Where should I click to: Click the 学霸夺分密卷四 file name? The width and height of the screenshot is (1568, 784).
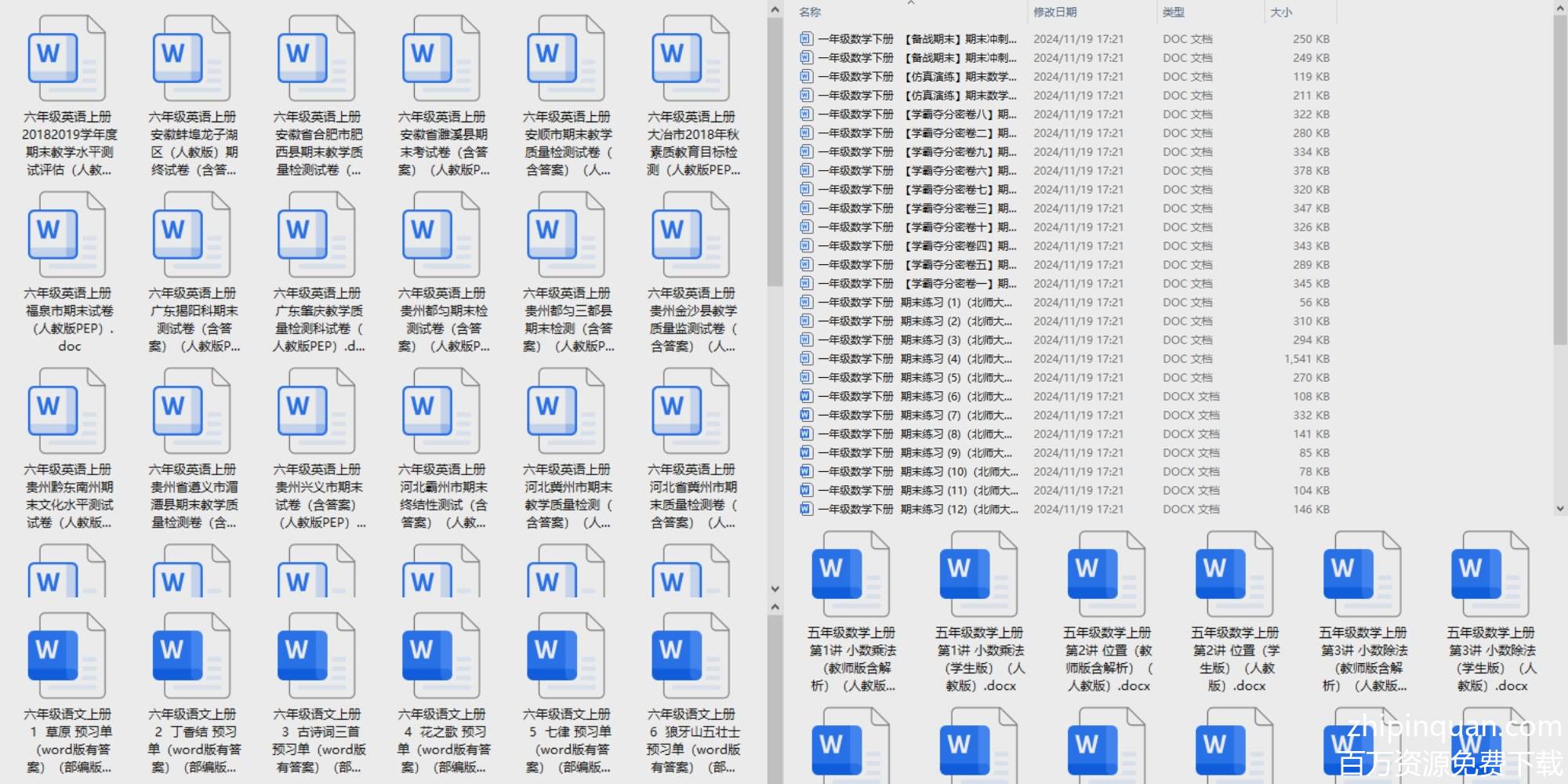point(916,245)
